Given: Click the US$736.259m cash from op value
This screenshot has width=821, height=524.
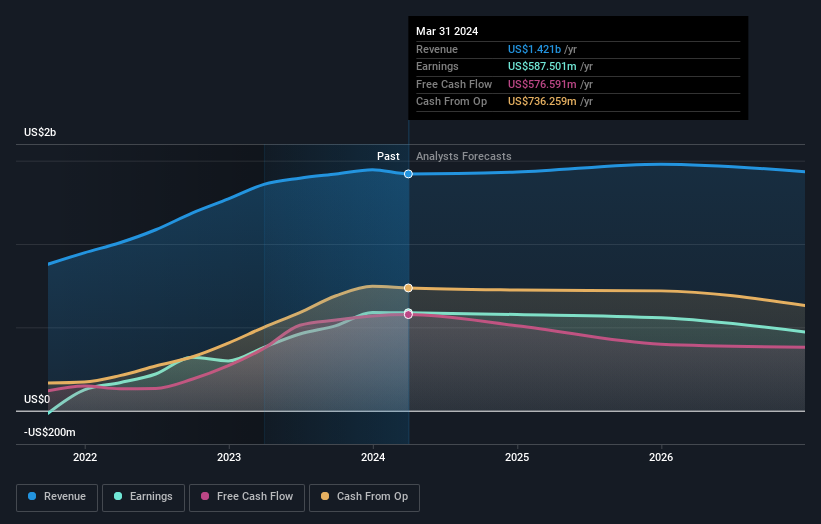Looking at the screenshot, I should click(542, 102).
